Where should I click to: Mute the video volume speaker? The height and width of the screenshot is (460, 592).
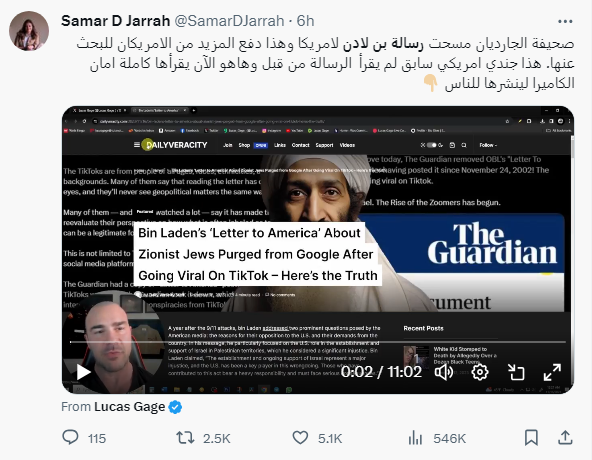[444, 372]
